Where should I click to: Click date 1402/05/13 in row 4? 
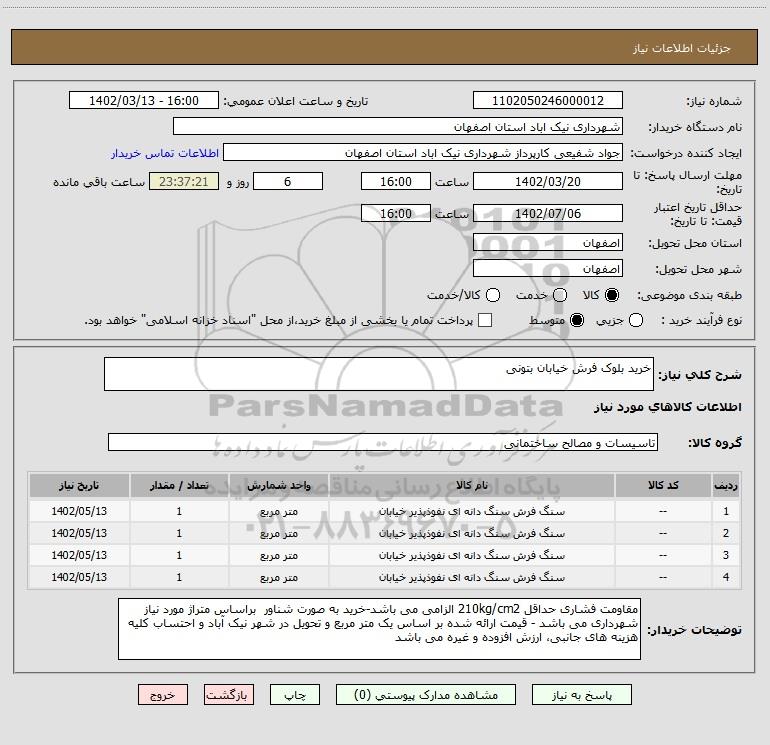(x=79, y=578)
